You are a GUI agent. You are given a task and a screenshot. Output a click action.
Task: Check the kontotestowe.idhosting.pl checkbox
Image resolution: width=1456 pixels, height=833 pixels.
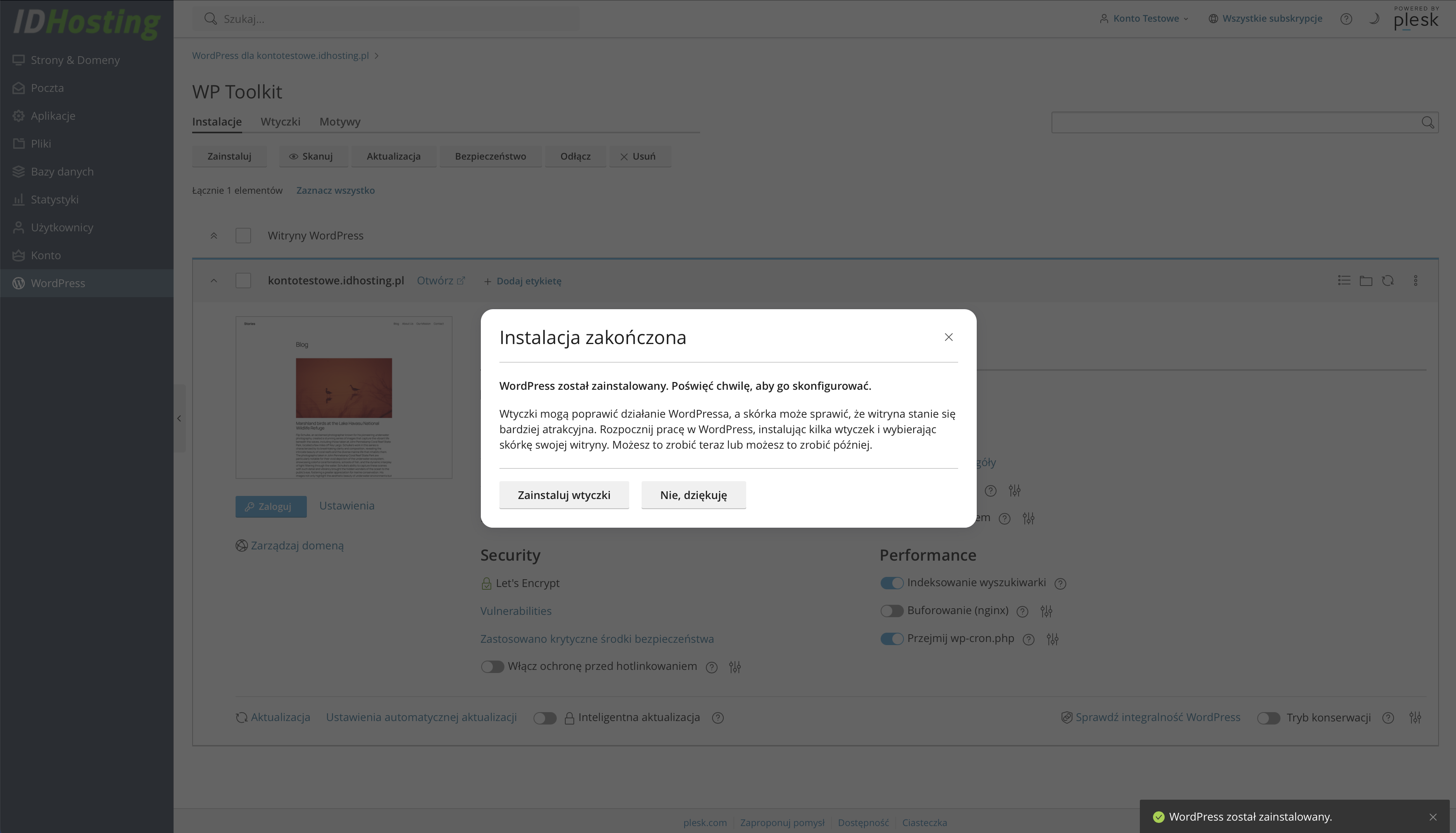[x=243, y=281]
